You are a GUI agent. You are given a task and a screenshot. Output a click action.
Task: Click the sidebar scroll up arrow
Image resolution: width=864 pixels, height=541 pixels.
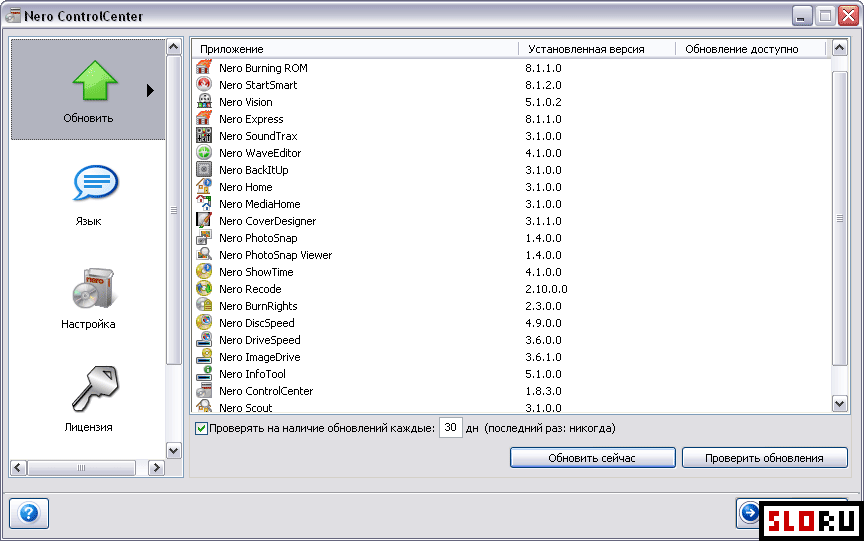pos(174,47)
